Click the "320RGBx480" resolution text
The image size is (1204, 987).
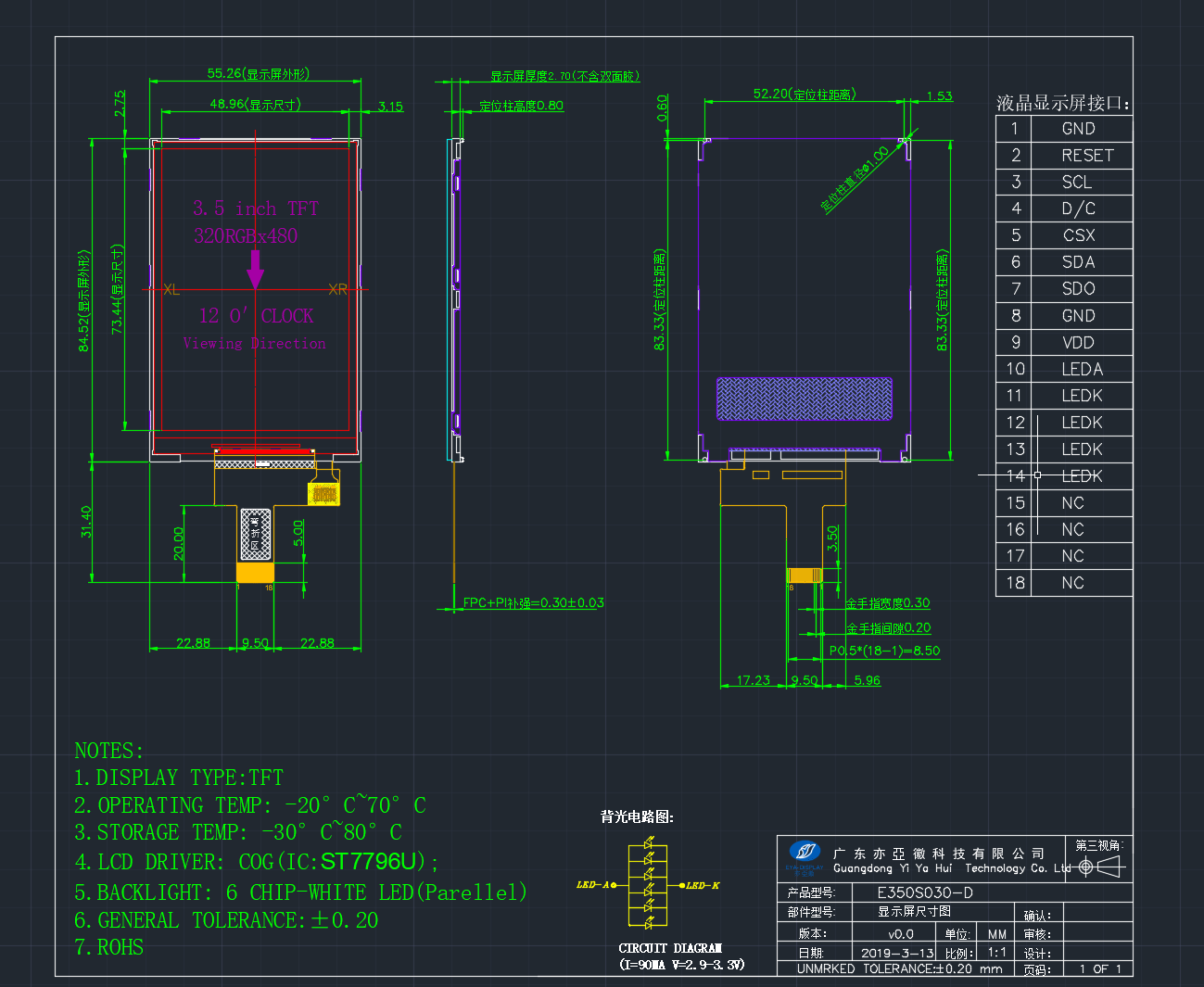pos(246,235)
